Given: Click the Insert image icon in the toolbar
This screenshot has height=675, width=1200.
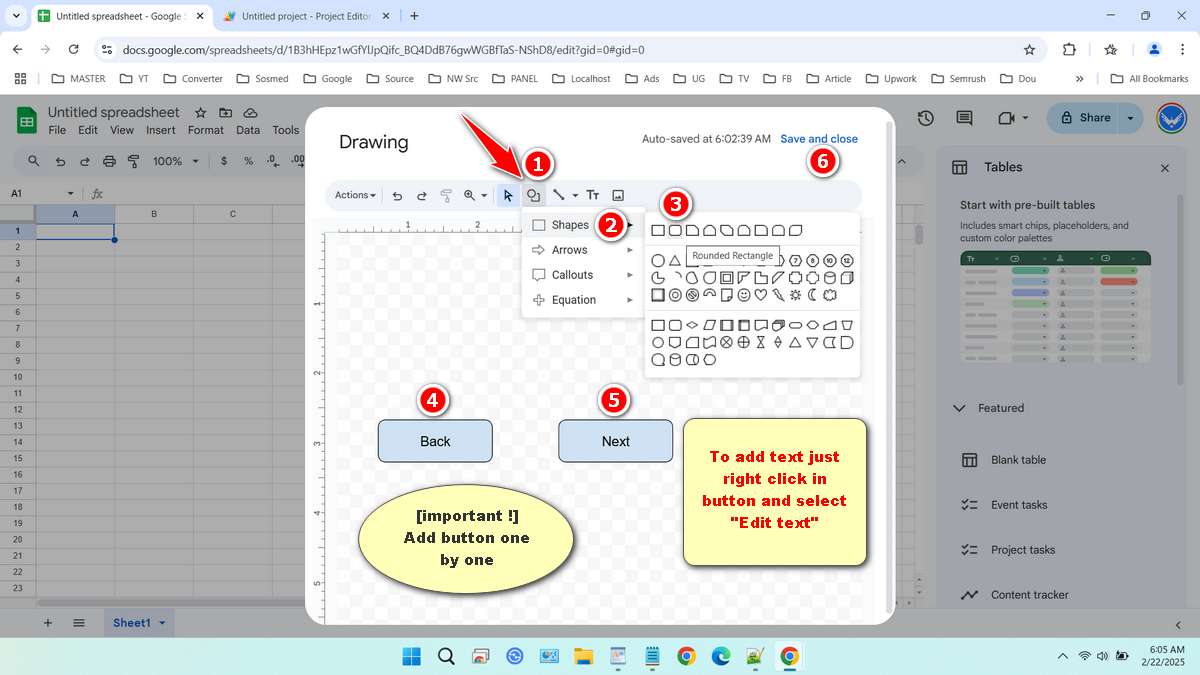Looking at the screenshot, I should [618, 195].
